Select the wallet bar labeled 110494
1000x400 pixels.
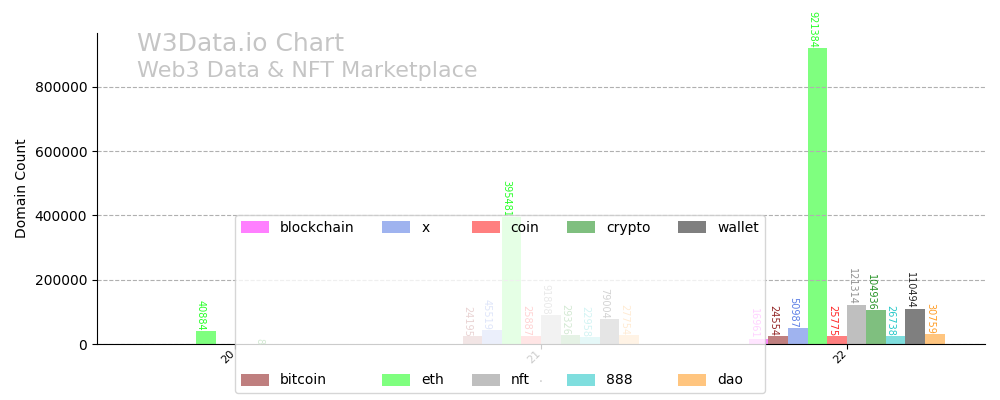[x=915, y=327]
